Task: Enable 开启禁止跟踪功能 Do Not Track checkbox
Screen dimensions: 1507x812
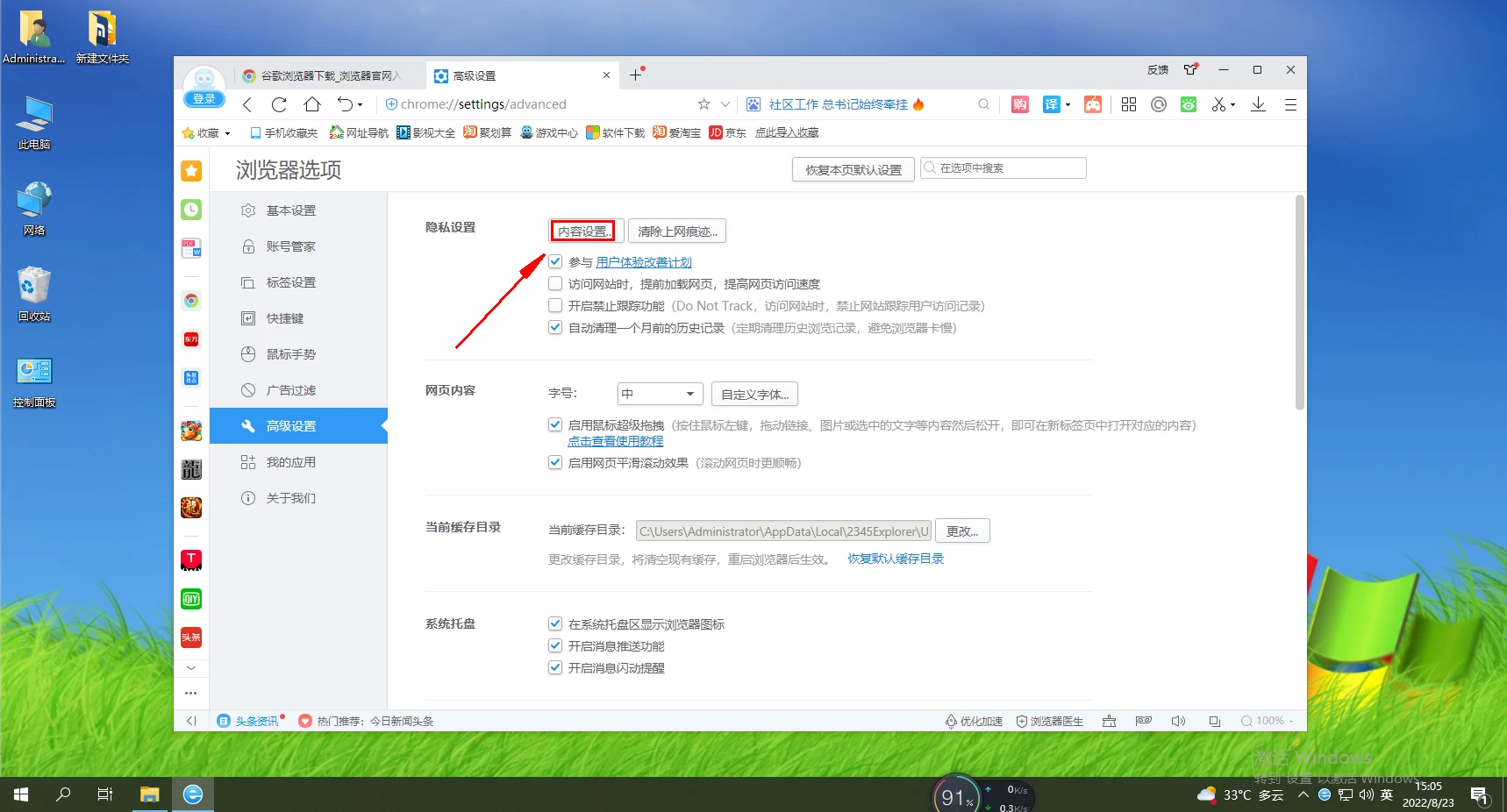Action: pyautogui.click(x=555, y=305)
